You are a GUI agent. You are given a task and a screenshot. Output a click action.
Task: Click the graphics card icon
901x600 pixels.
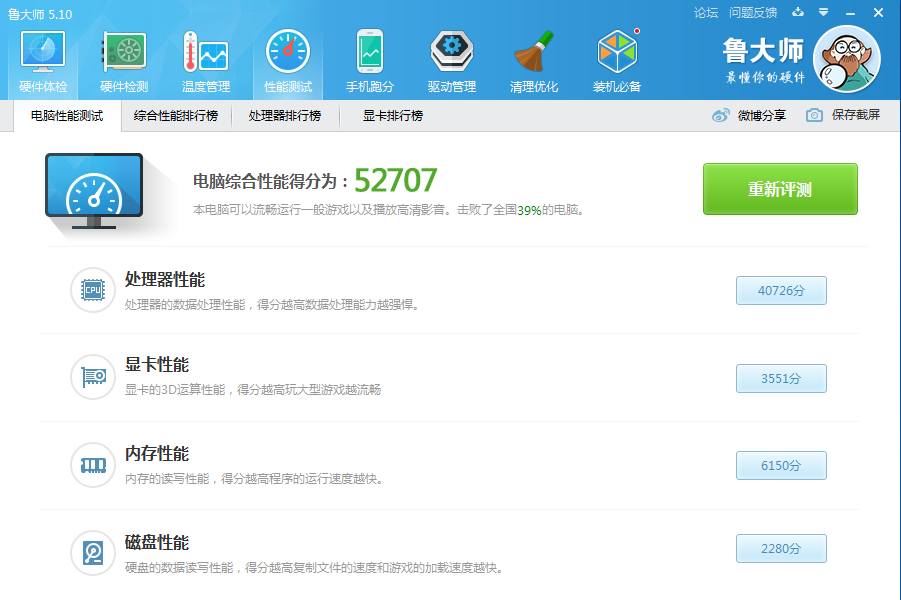[x=93, y=377]
